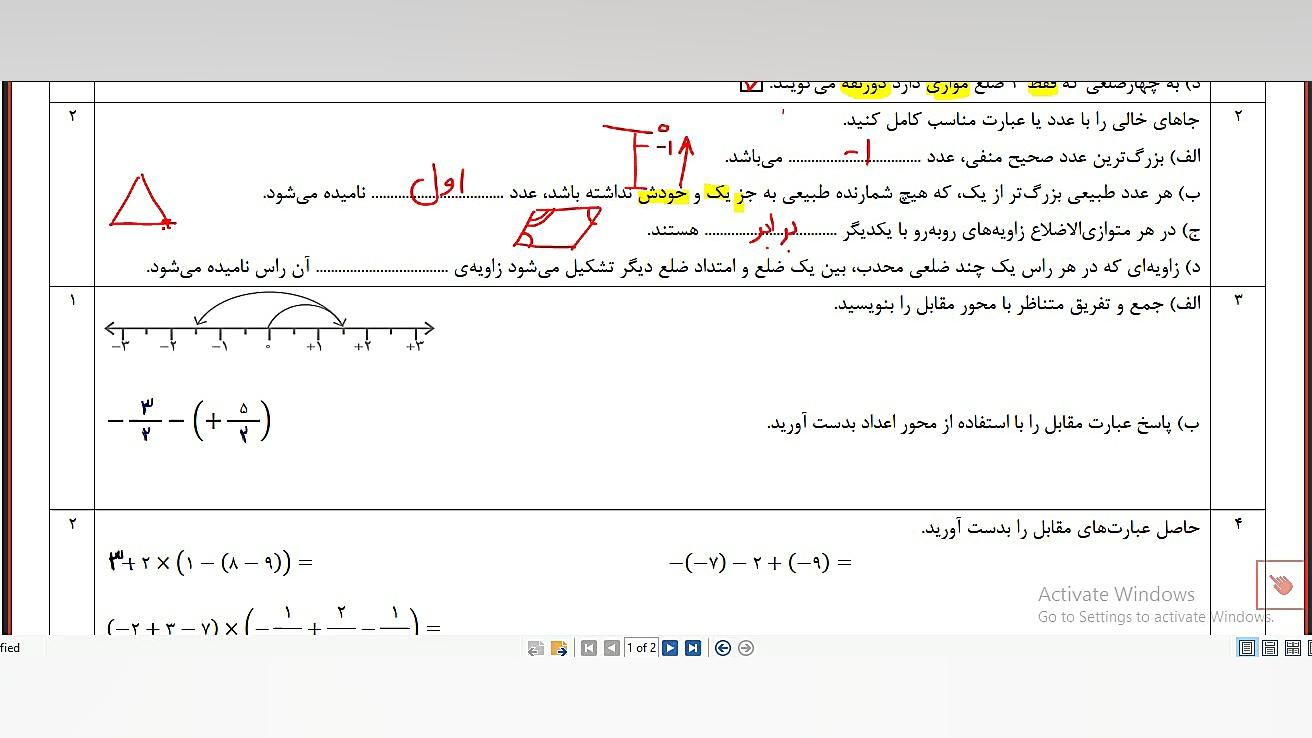Go to the first page

pos(589,648)
